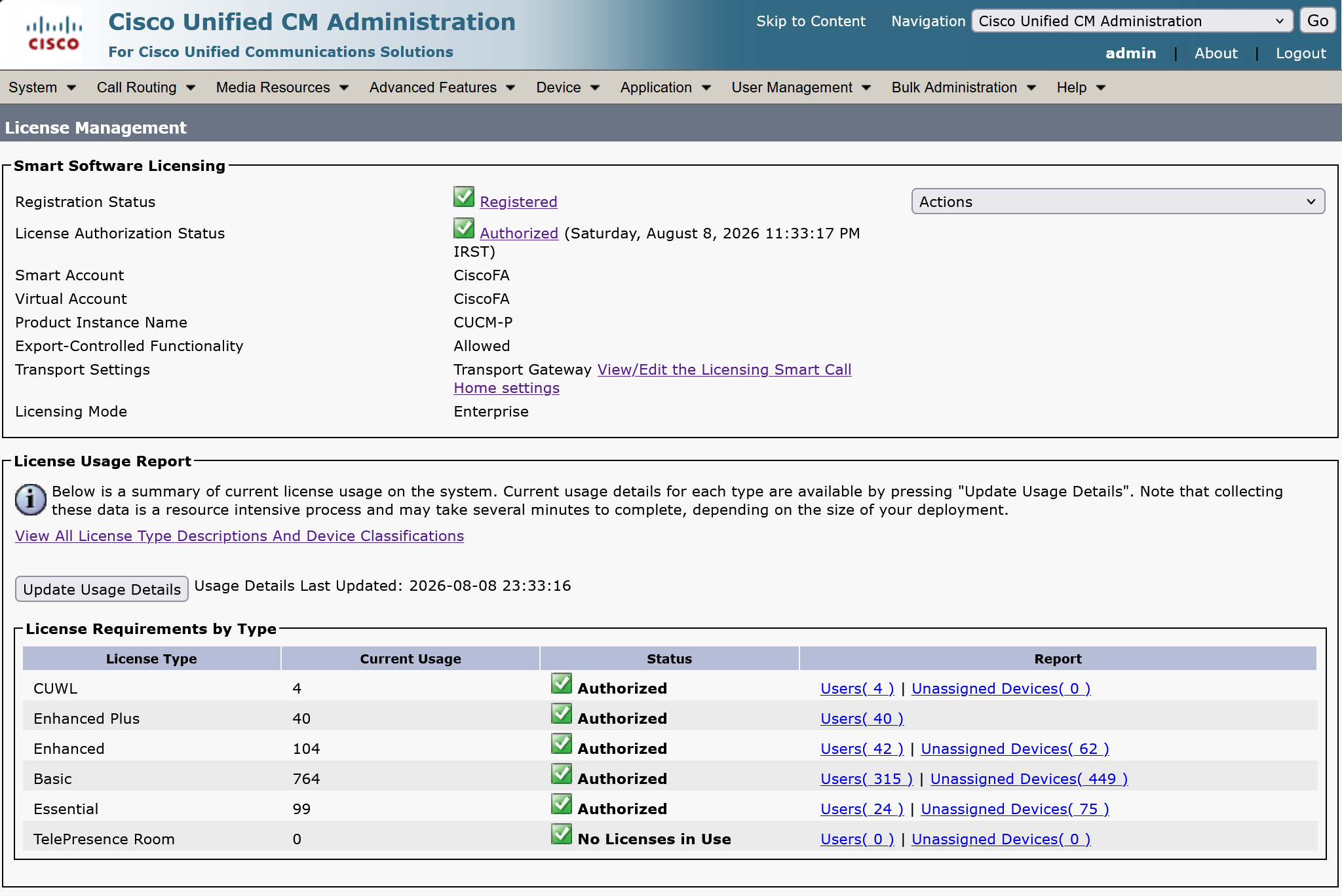
Task: Open the Bulk Administration menu
Action: [x=964, y=88]
